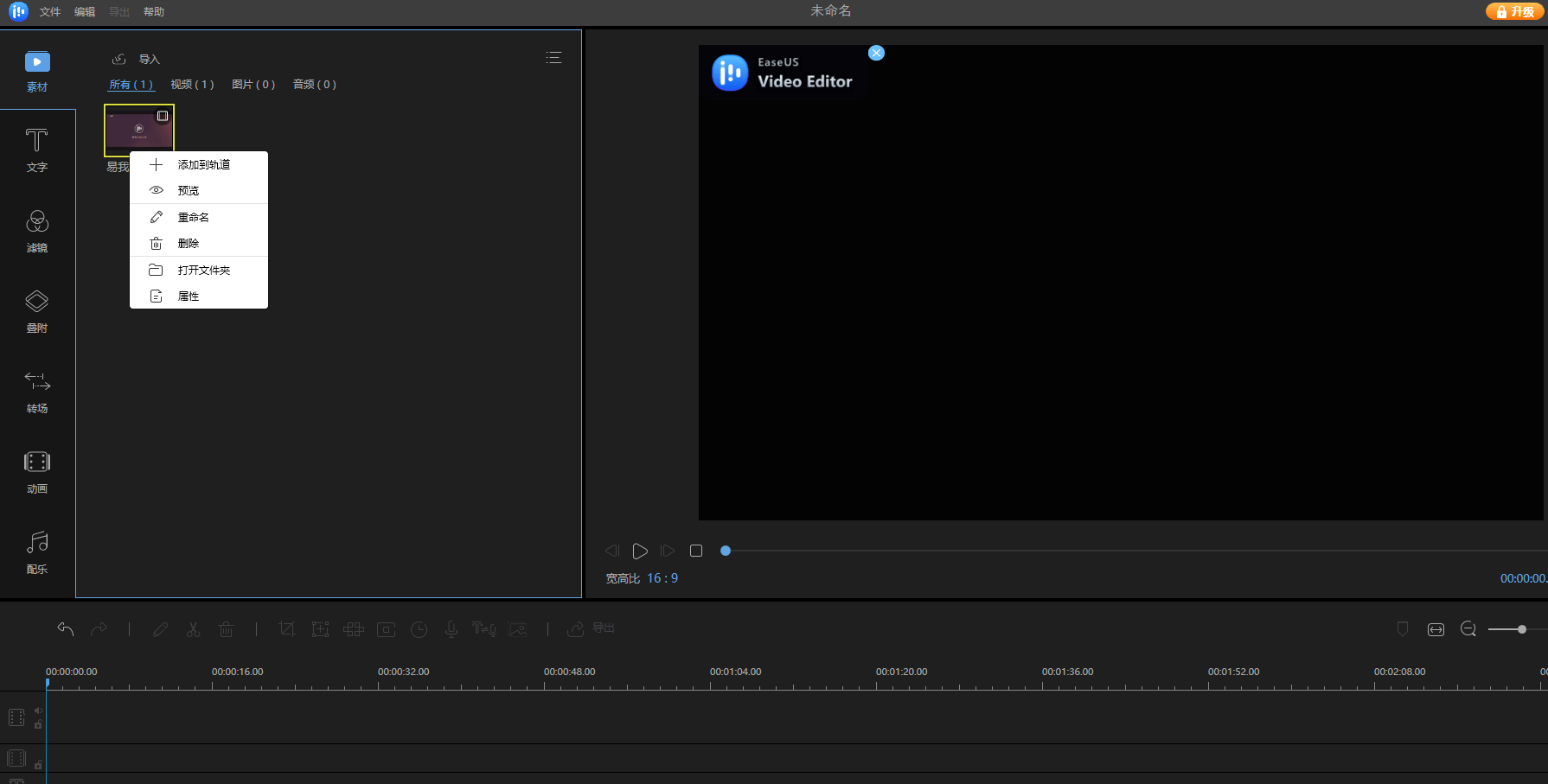Click the orange 升级 upgrade button
This screenshot has width=1548, height=784.
tap(1515, 11)
